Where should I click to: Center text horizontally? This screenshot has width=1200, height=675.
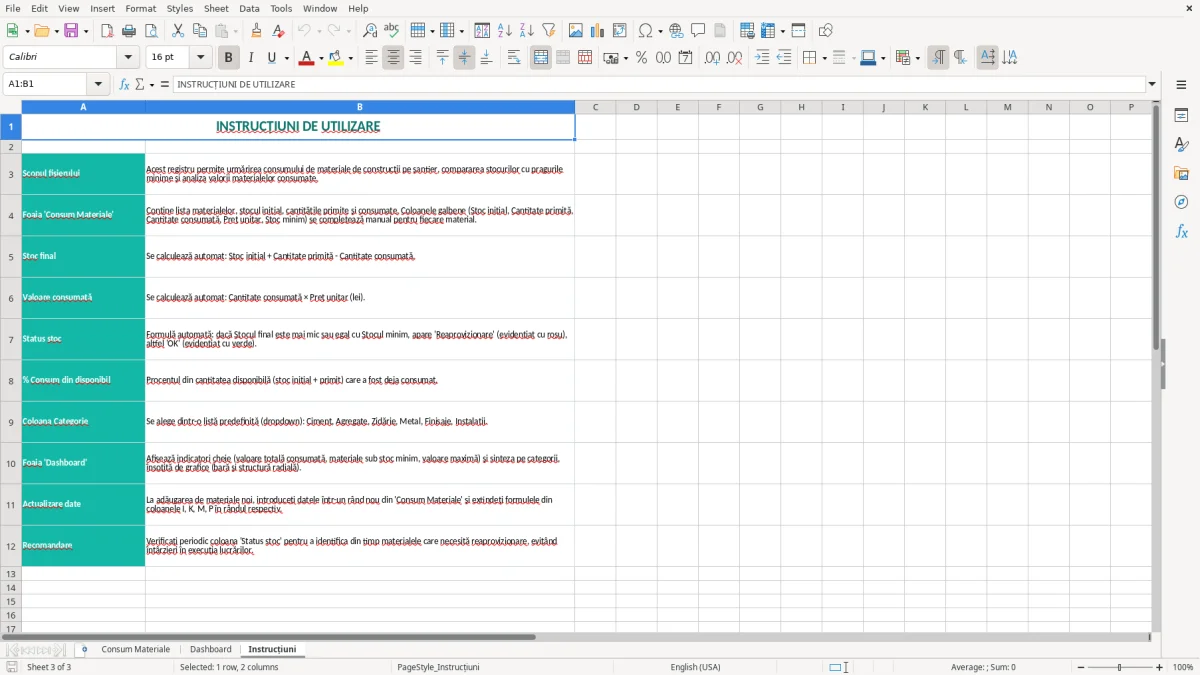point(393,58)
